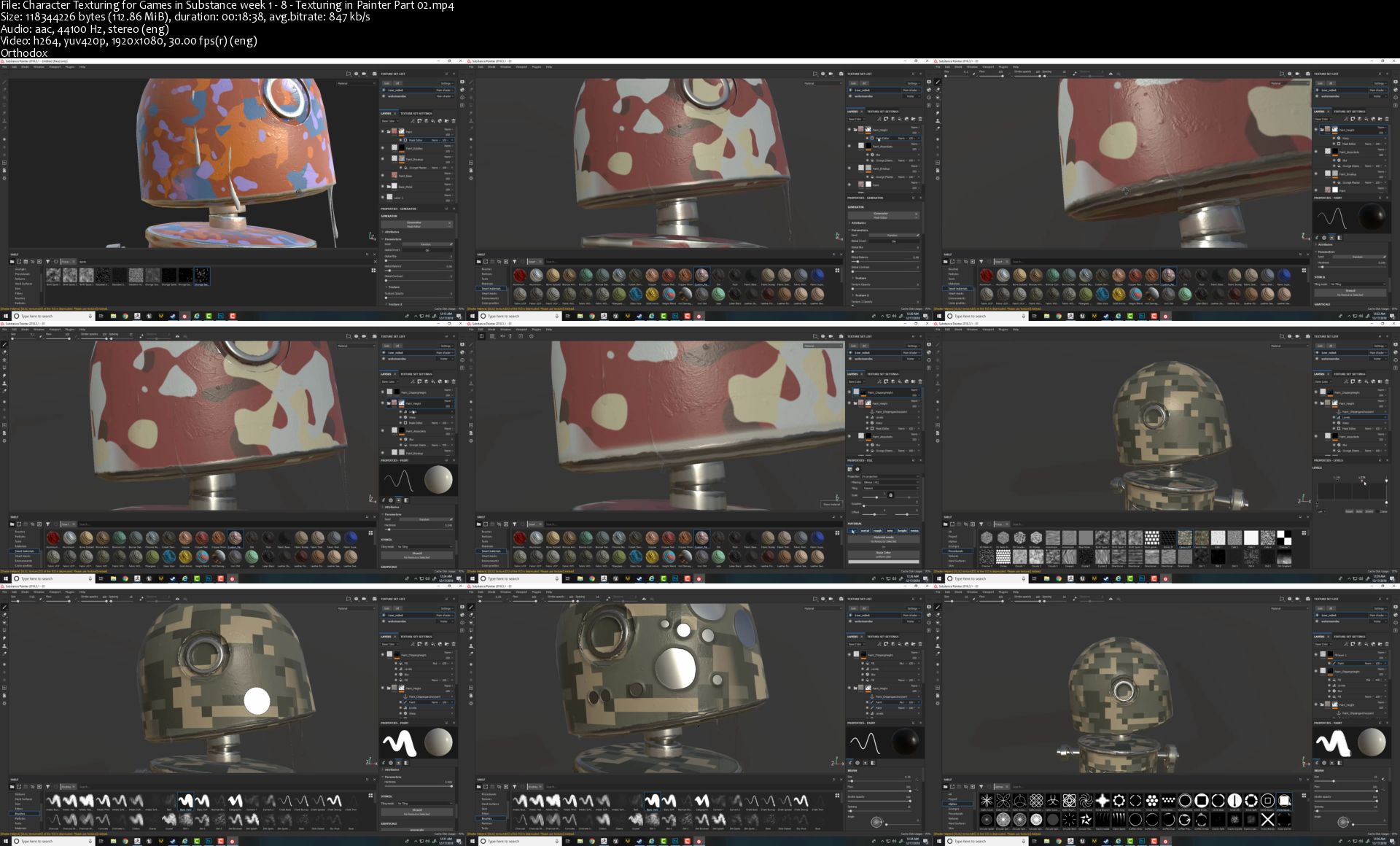
Task: Alphas shelf frame: open alpha tab icon in Properties-Paint
Action: point(1324,763)
